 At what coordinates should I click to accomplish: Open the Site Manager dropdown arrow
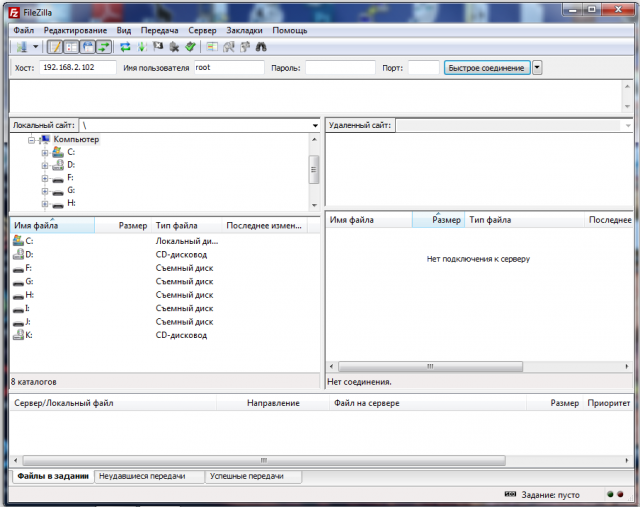click(36, 47)
